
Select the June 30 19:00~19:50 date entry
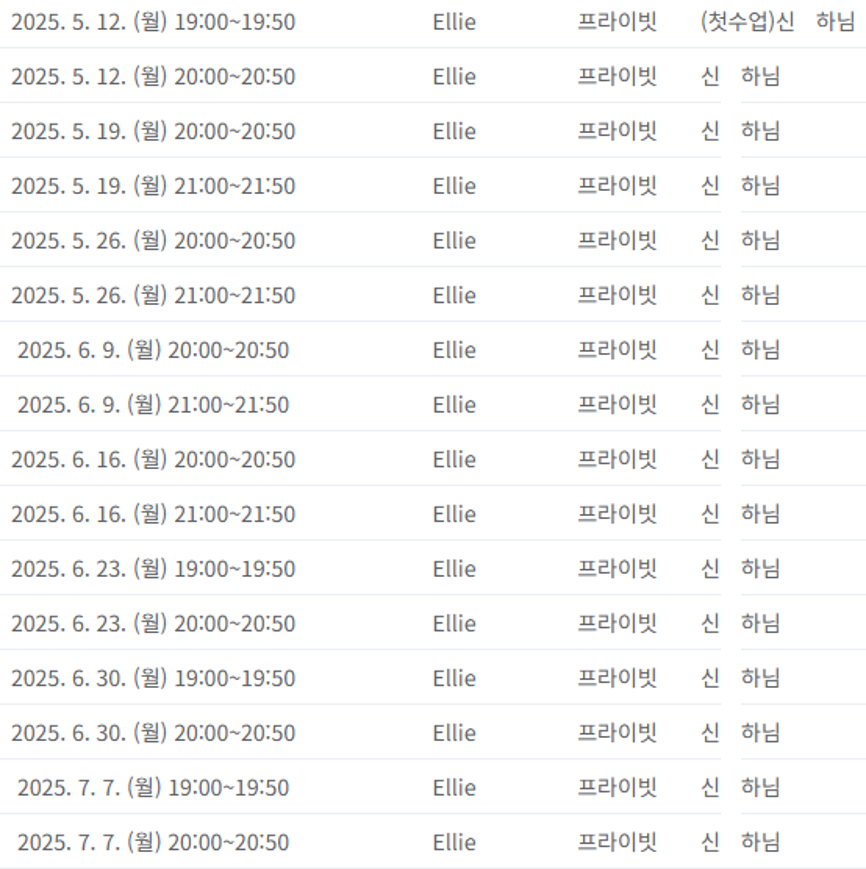(x=153, y=678)
